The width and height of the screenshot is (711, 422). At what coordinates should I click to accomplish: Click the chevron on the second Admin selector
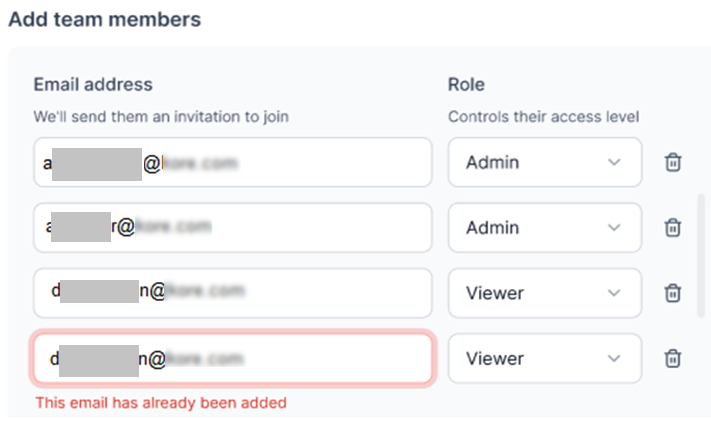[x=614, y=228]
